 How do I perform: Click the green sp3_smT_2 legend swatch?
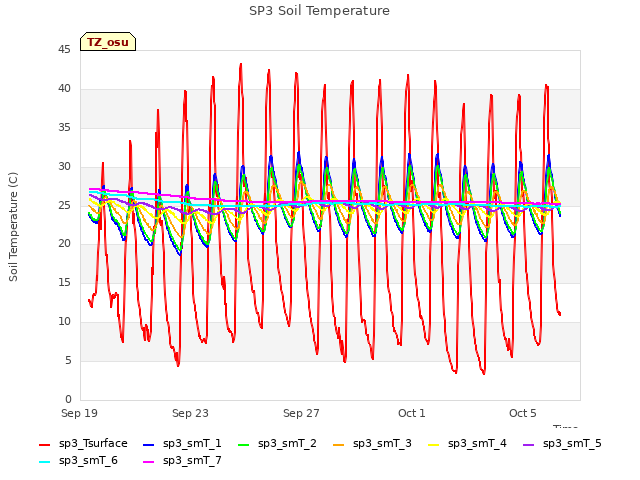(244, 444)
